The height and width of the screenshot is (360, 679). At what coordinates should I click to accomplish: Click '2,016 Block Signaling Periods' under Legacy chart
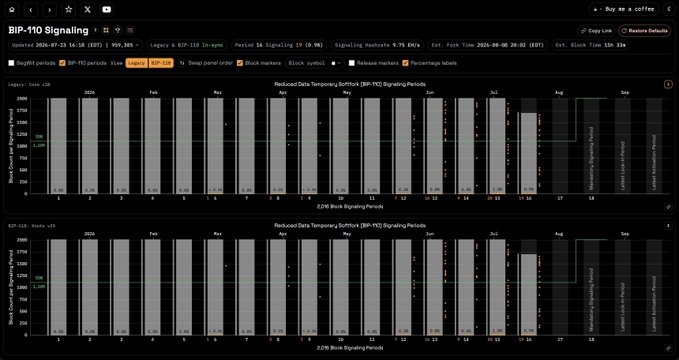coord(350,207)
